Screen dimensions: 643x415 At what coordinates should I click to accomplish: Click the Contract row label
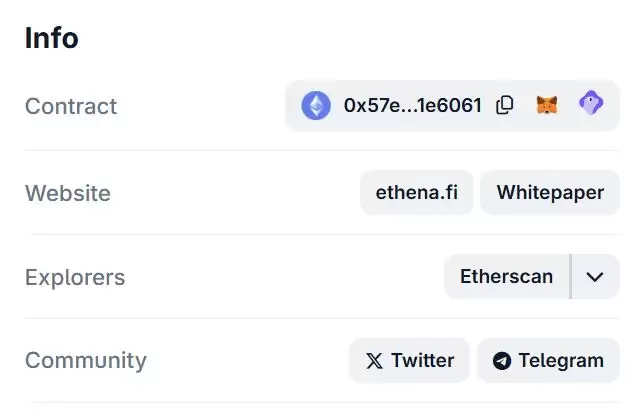pyautogui.click(x=71, y=106)
